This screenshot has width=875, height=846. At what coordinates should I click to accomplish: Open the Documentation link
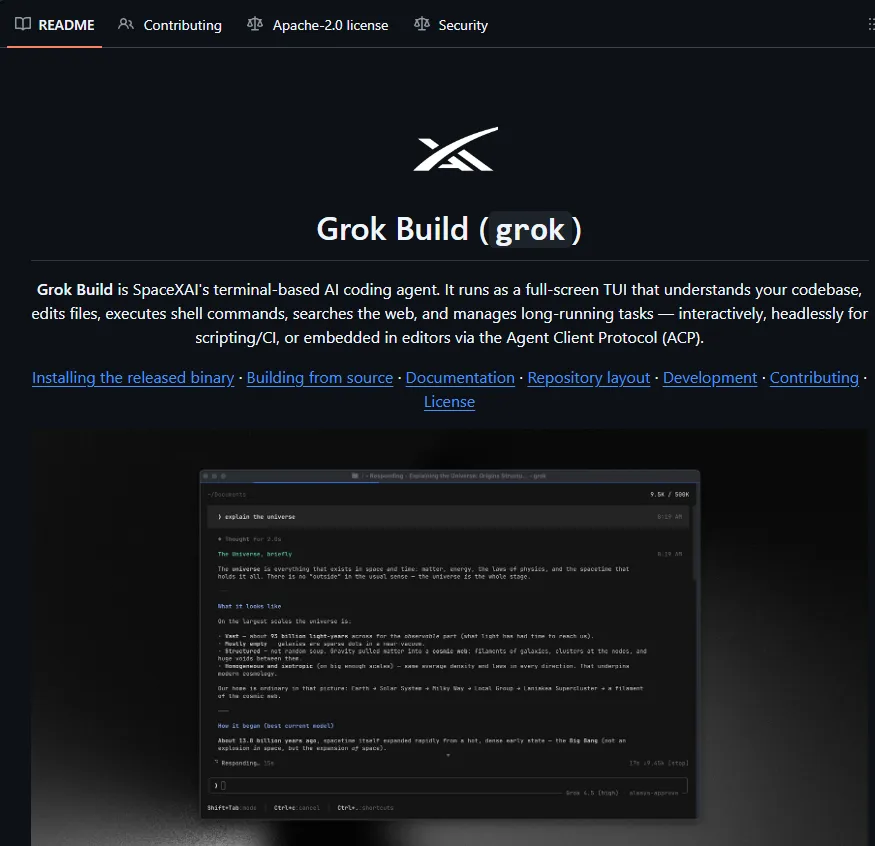coord(460,378)
